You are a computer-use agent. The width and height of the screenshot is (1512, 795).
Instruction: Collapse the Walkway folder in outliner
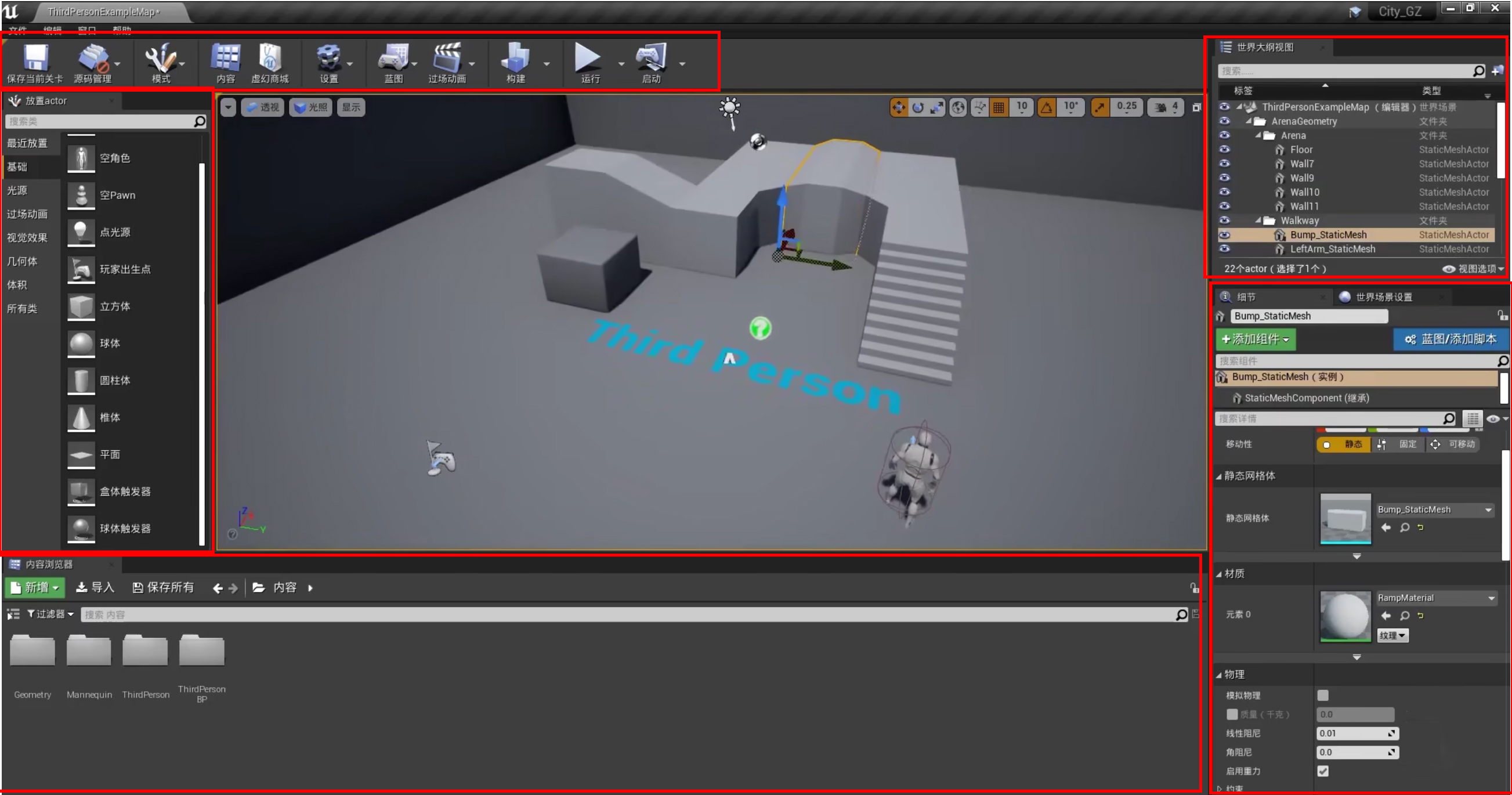pyautogui.click(x=1258, y=221)
